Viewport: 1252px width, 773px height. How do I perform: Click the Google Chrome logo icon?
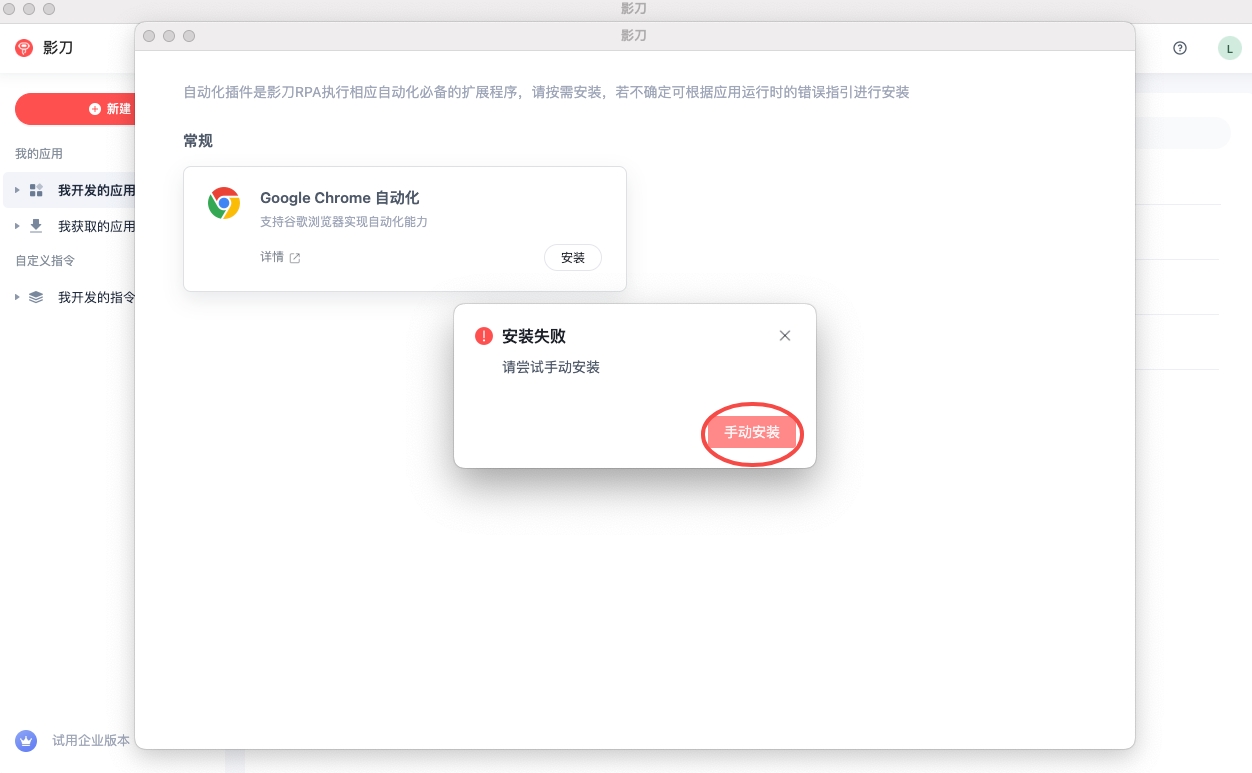coord(224,203)
